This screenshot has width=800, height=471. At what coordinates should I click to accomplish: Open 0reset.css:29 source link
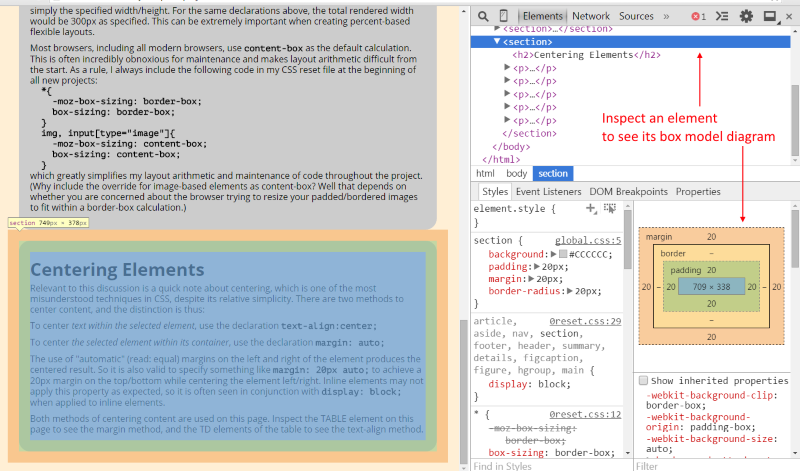pyautogui.click(x=585, y=321)
